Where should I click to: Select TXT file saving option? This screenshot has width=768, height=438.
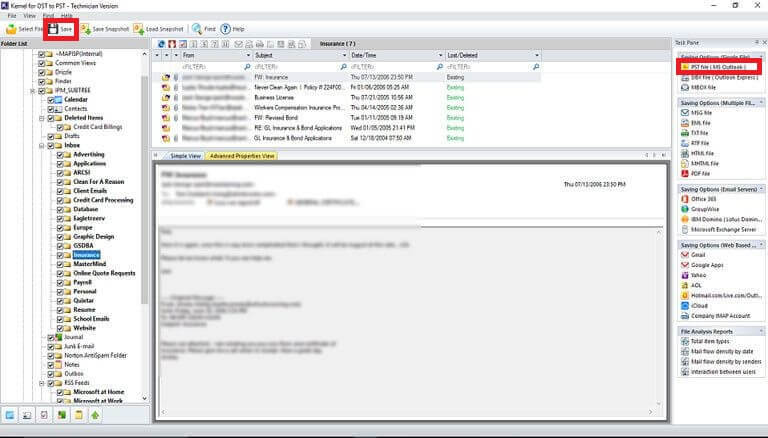click(x=695, y=133)
